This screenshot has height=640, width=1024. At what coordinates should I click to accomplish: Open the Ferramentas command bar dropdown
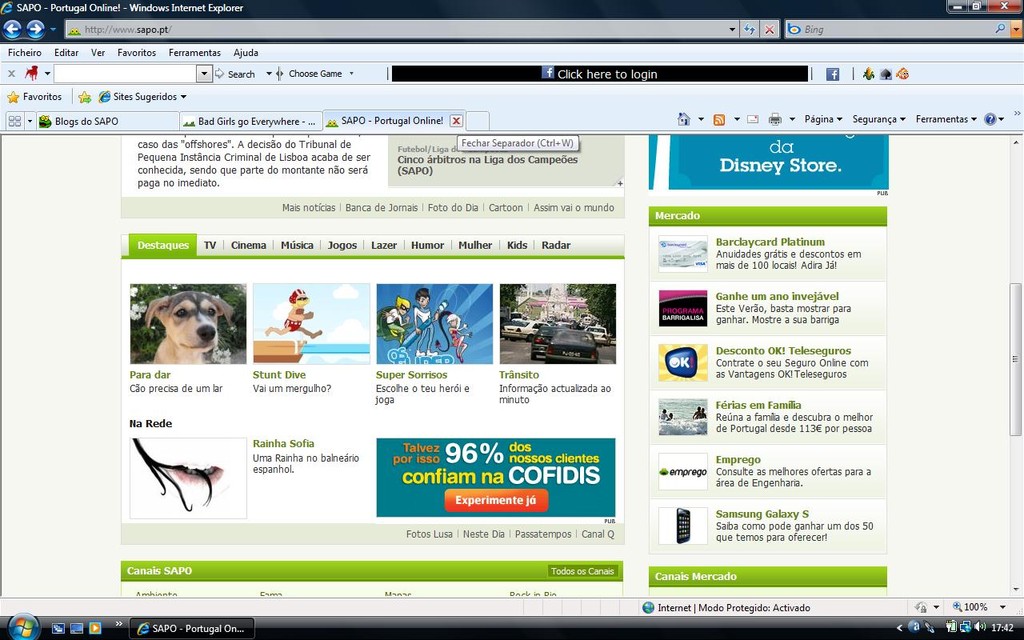(946, 120)
